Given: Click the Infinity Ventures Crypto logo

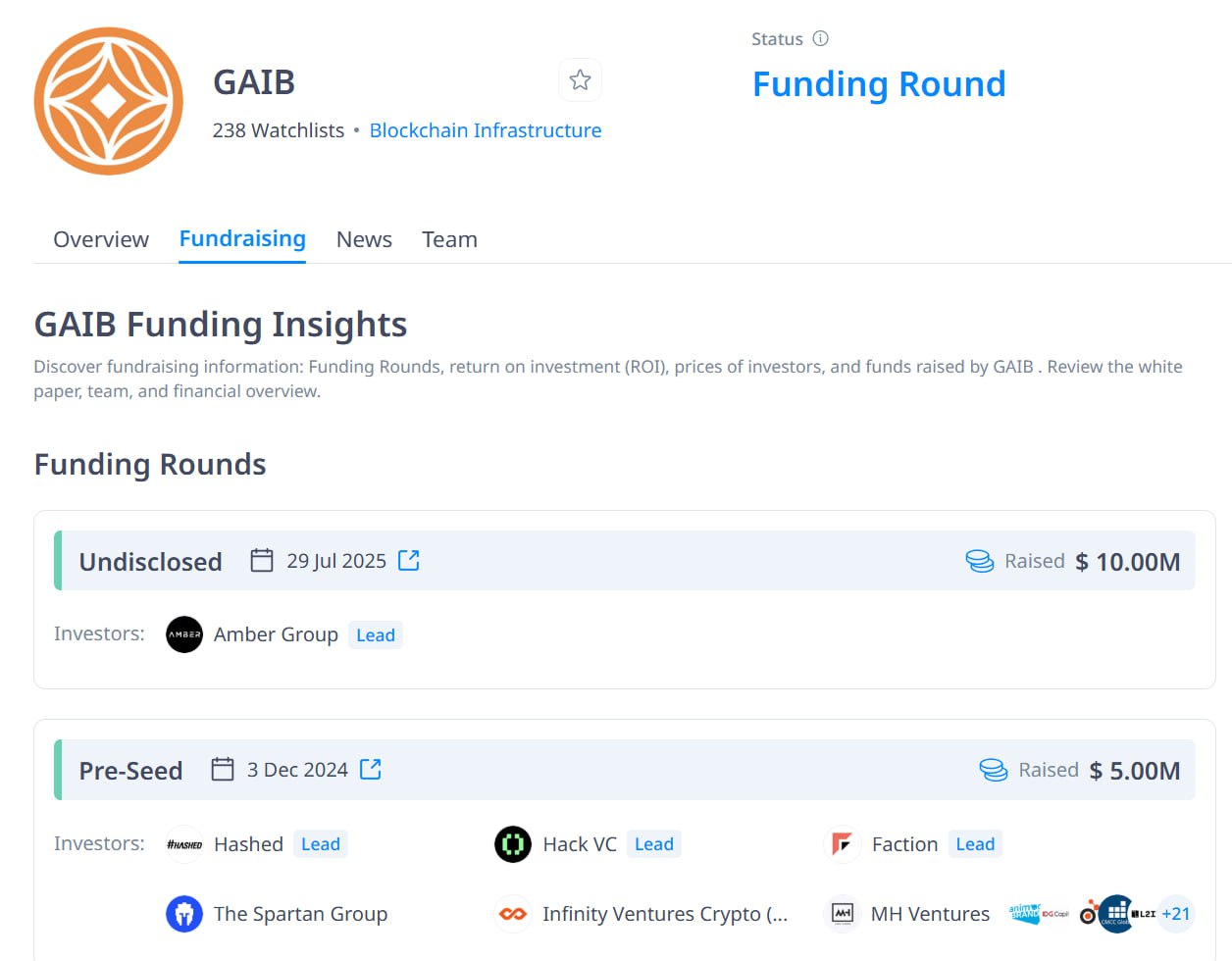Looking at the screenshot, I should tap(513, 914).
